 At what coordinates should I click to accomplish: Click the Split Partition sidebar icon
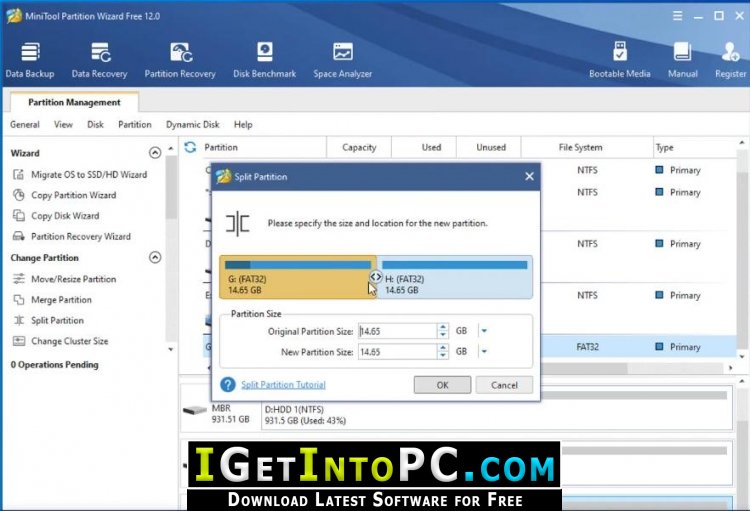(x=19, y=320)
